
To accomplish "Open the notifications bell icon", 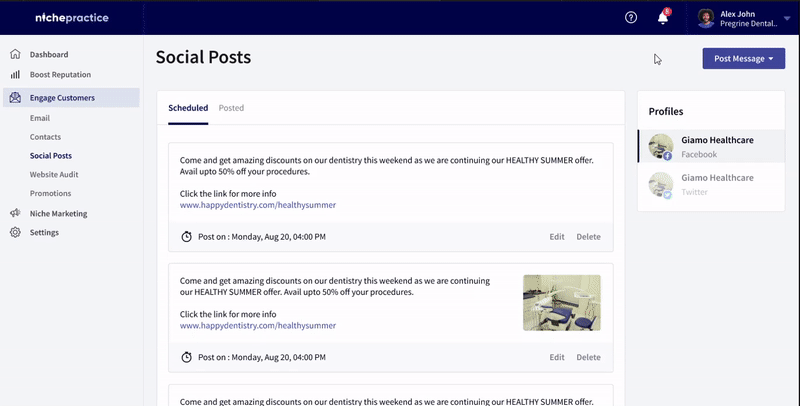I will [663, 17].
